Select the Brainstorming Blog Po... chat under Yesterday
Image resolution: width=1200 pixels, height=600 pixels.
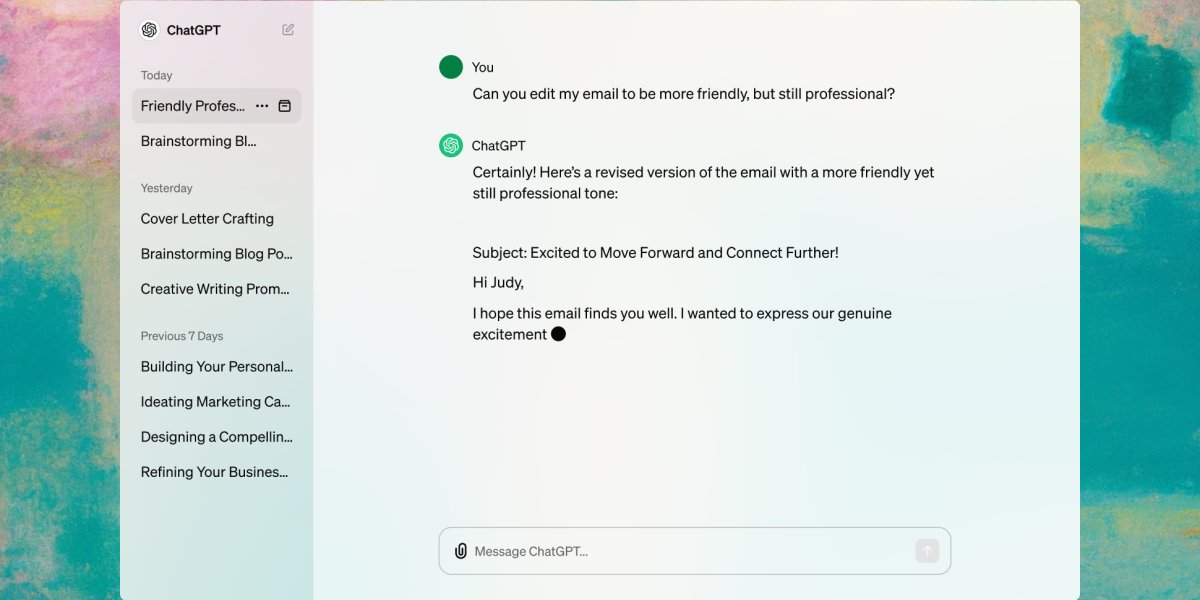[217, 254]
